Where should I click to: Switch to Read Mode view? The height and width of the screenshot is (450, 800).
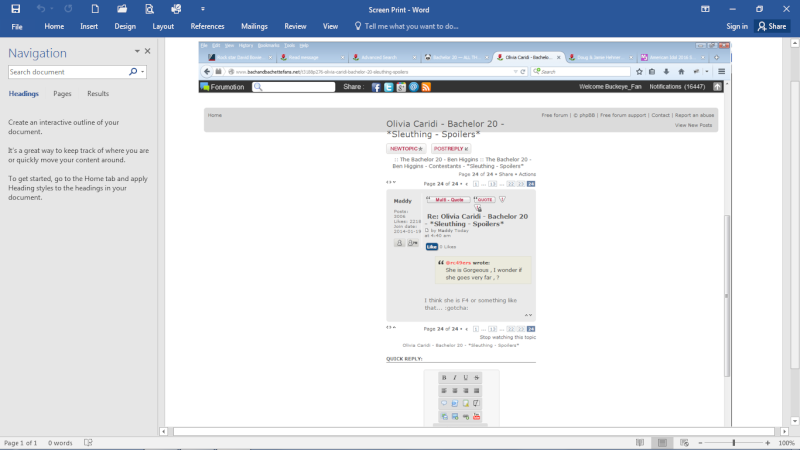(640, 443)
